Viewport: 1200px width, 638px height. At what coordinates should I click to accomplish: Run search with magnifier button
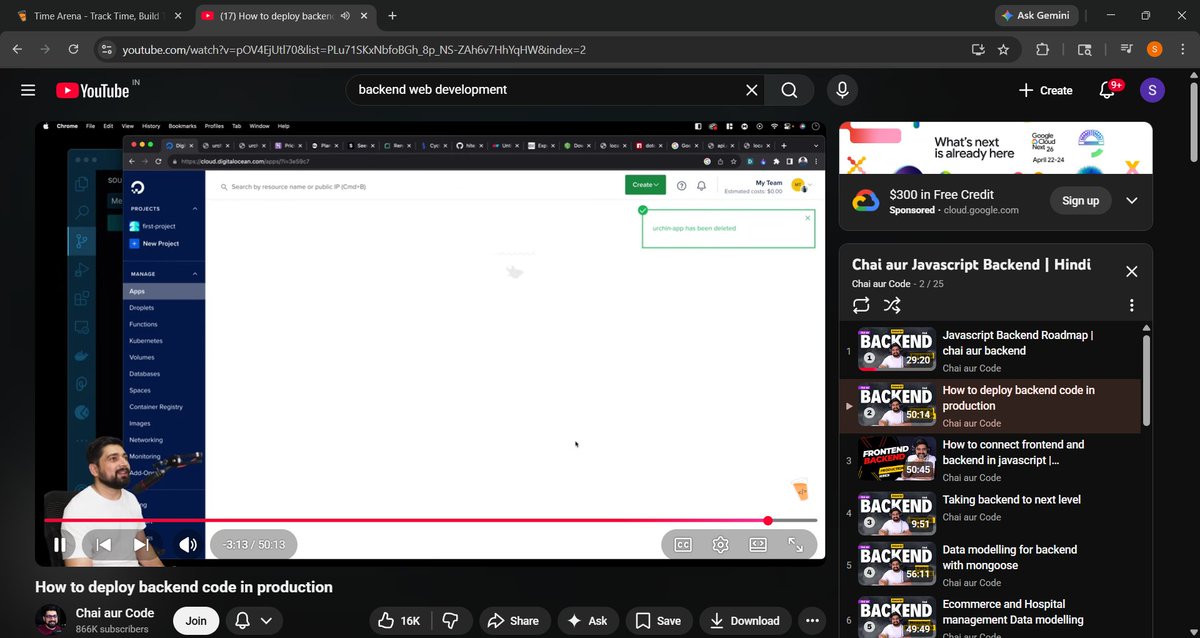pos(789,90)
